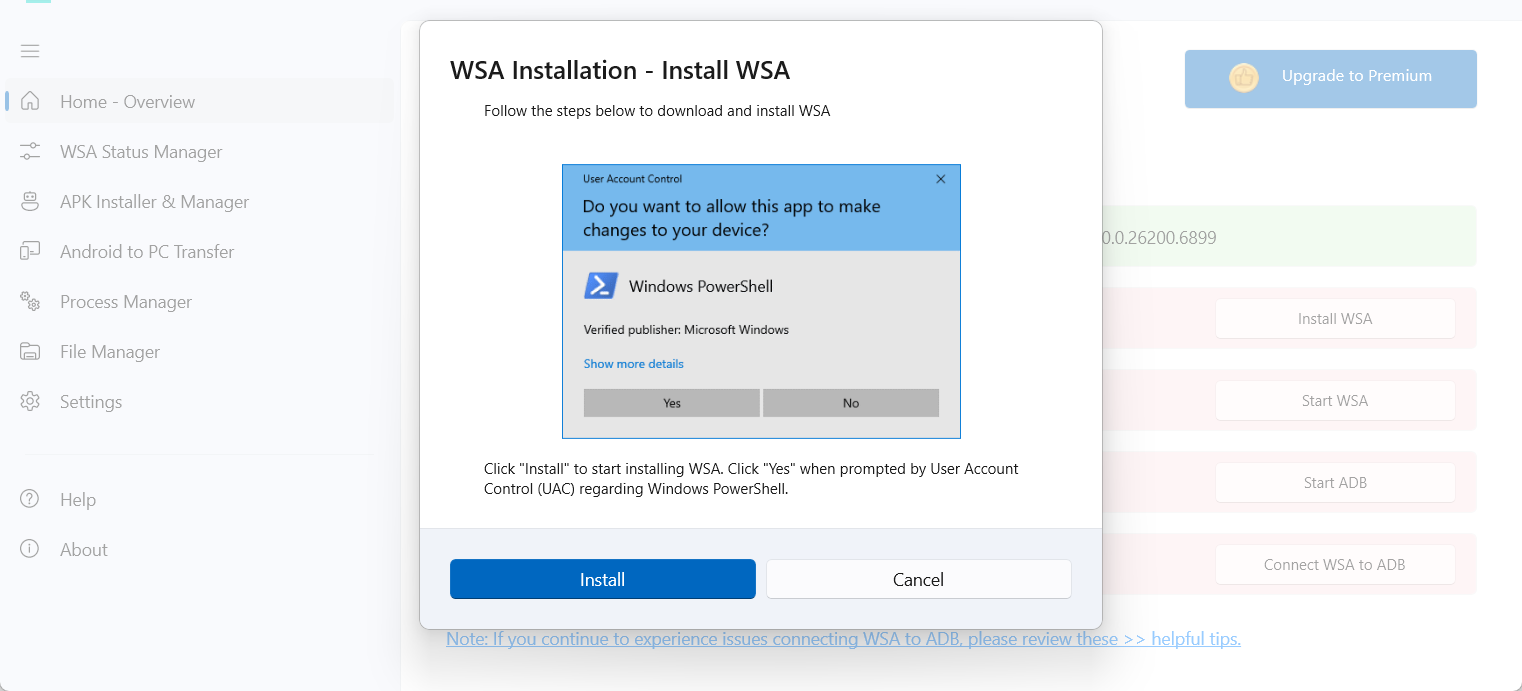Viewport: 1522px width, 691px height.
Task: Click the Android to PC Transfer icon
Action: coord(30,252)
